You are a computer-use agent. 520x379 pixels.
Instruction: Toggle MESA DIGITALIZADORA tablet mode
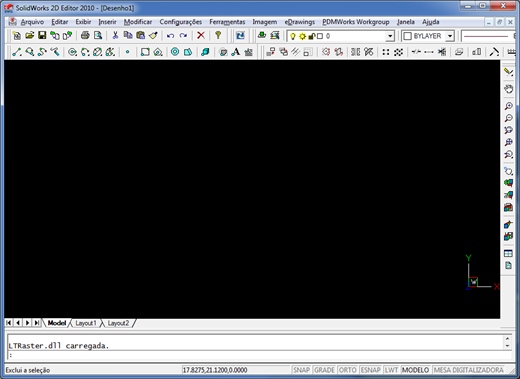point(468,370)
